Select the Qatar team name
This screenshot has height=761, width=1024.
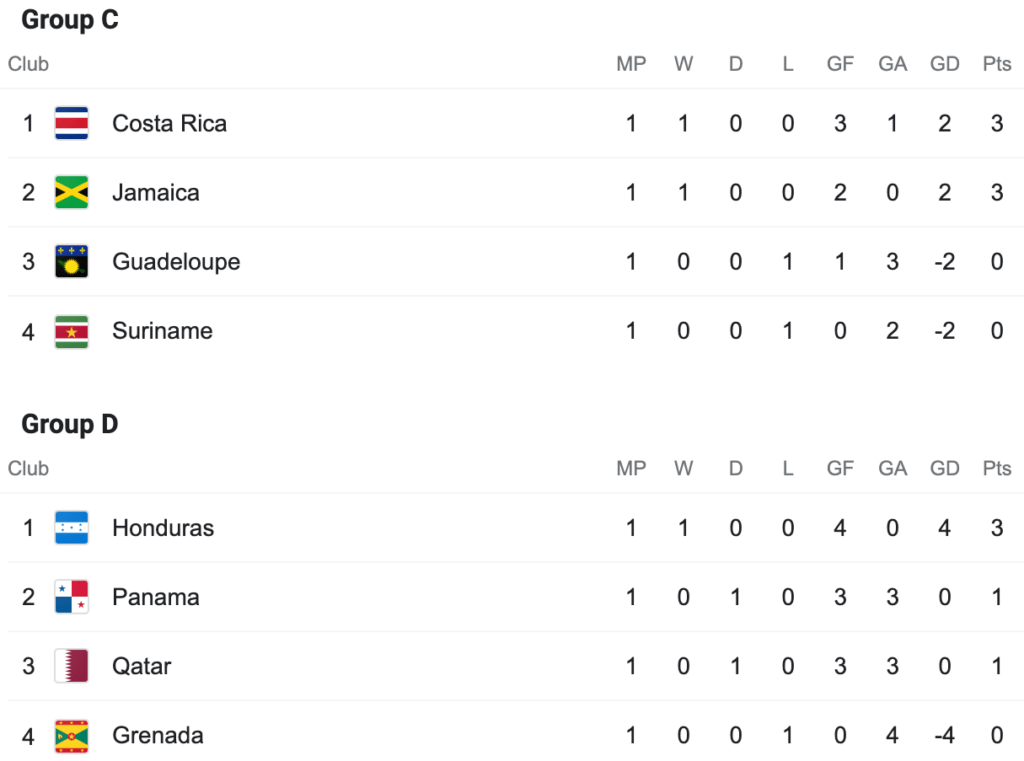(x=142, y=666)
